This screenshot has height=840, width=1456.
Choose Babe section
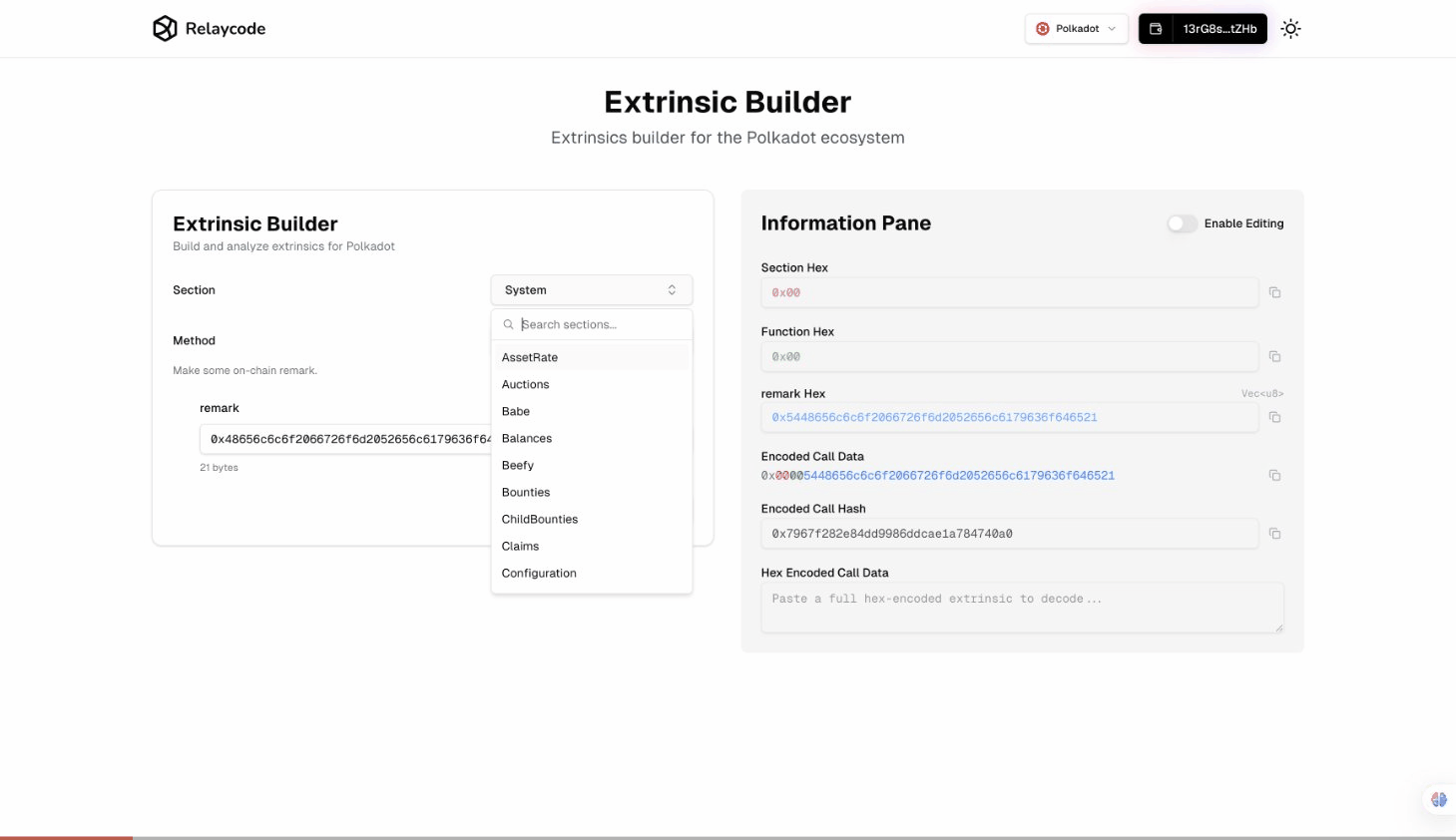click(x=592, y=411)
